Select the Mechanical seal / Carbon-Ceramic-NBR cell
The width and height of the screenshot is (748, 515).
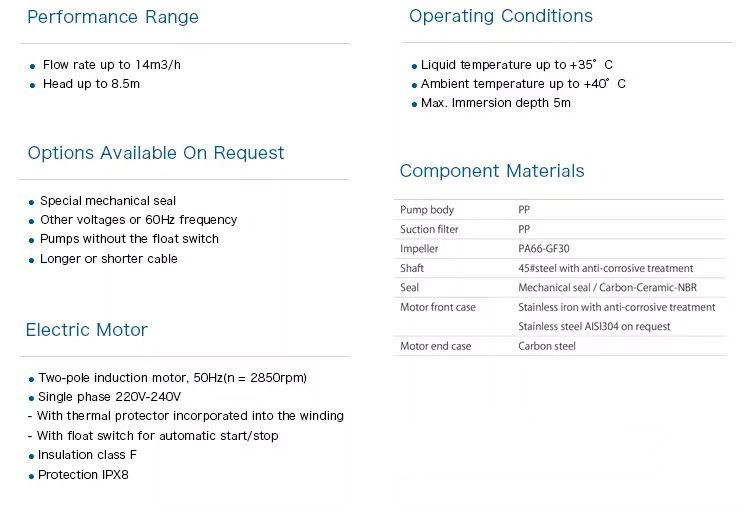pyautogui.click(x=607, y=288)
